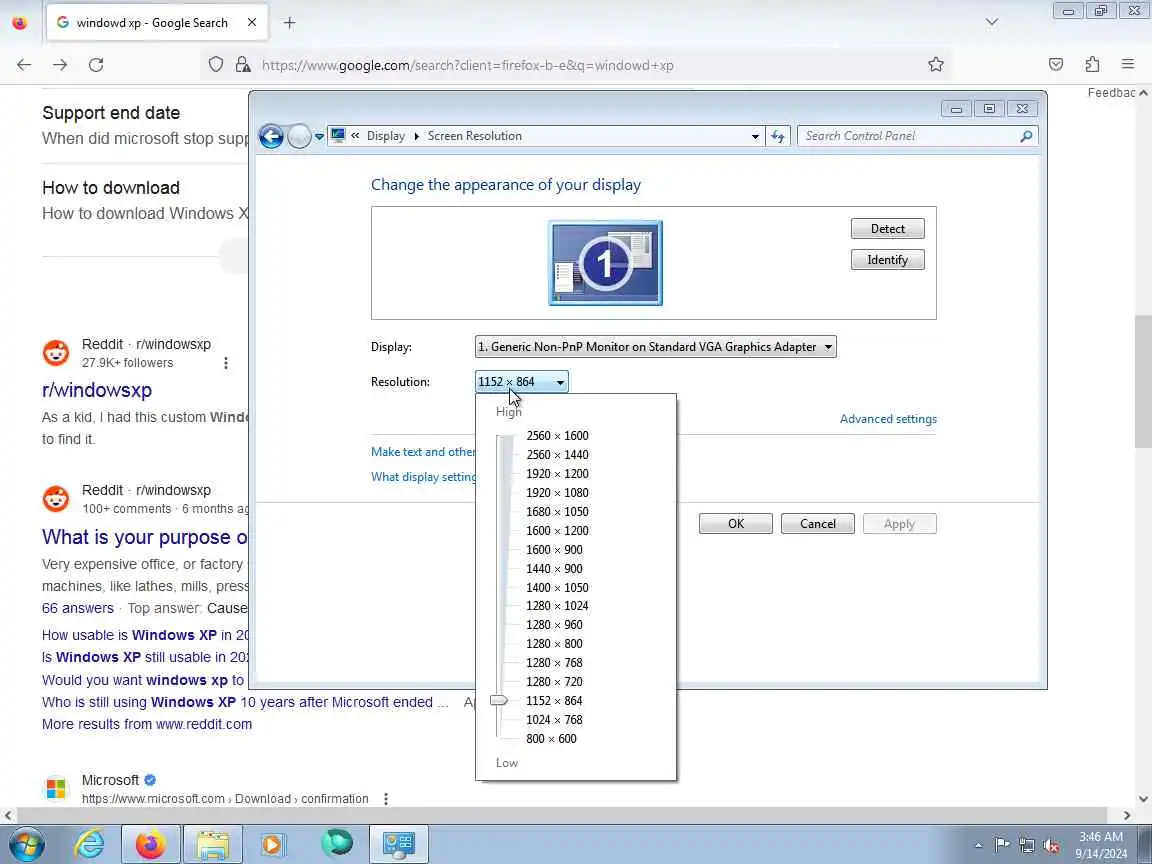Choose 1024 × 768 resolution
This screenshot has height=864, width=1152.
point(555,720)
